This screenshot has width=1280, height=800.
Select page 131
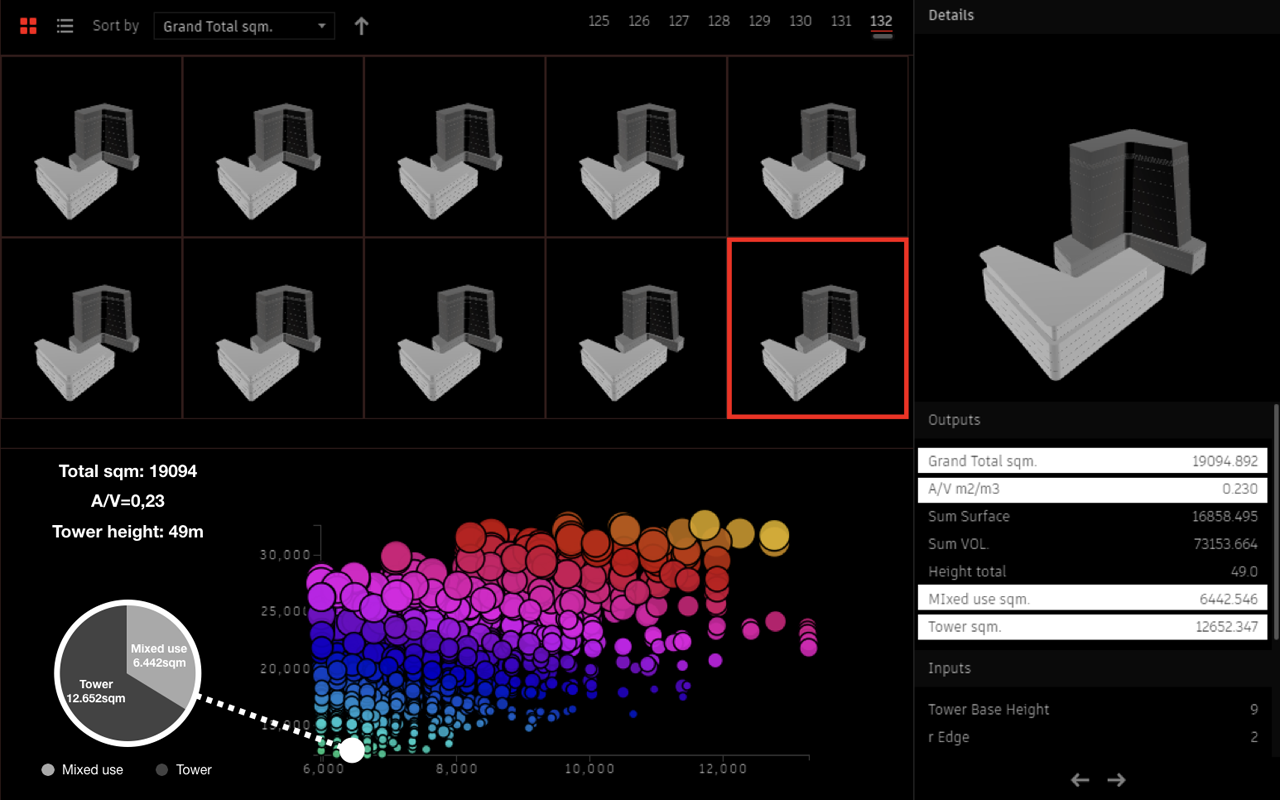841,21
